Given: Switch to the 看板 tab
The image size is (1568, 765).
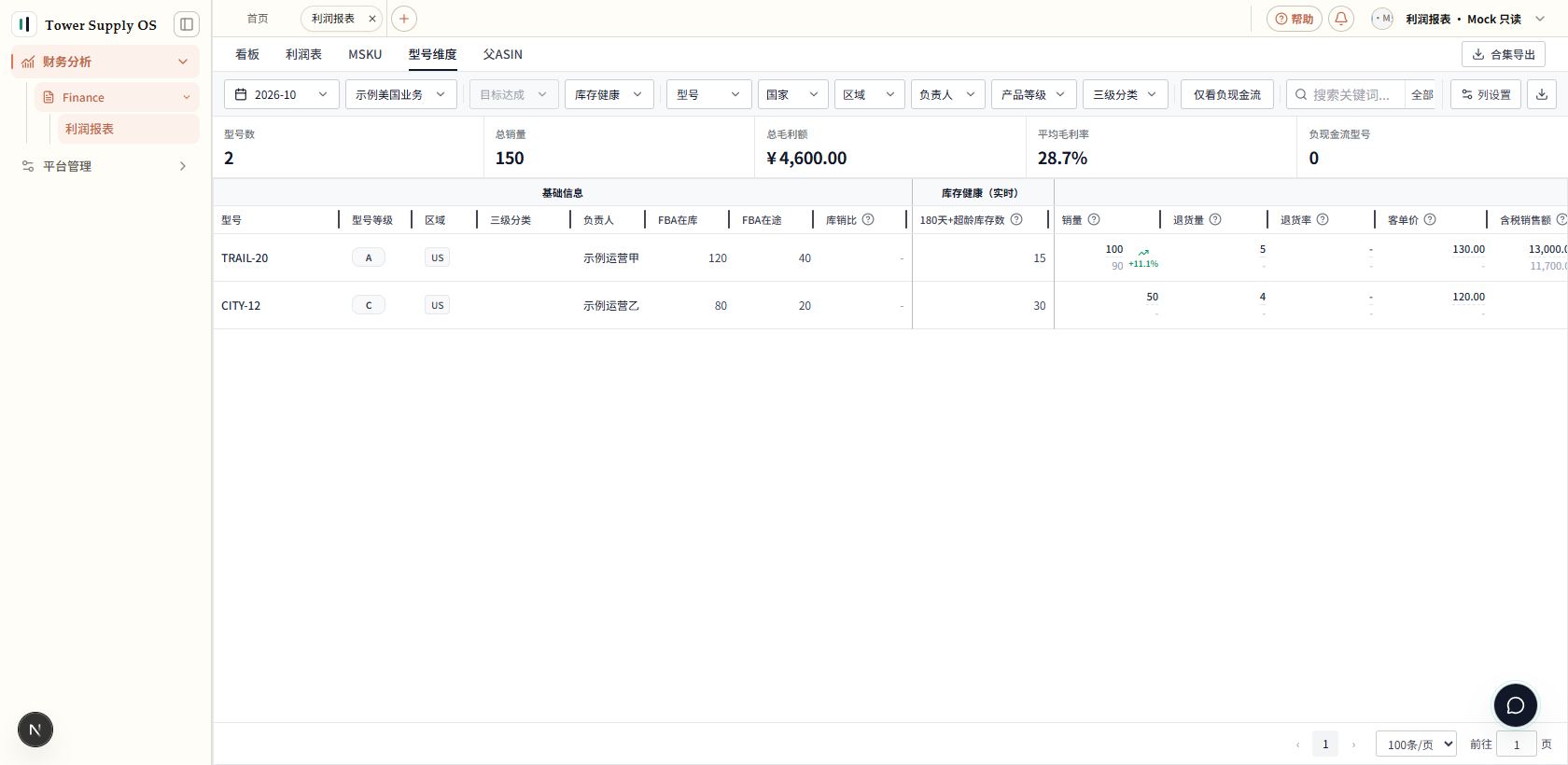Looking at the screenshot, I should (247, 54).
